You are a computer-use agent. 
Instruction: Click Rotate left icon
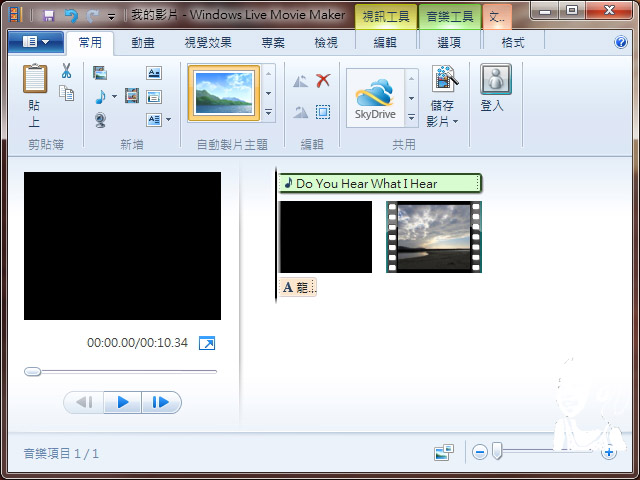click(300, 81)
